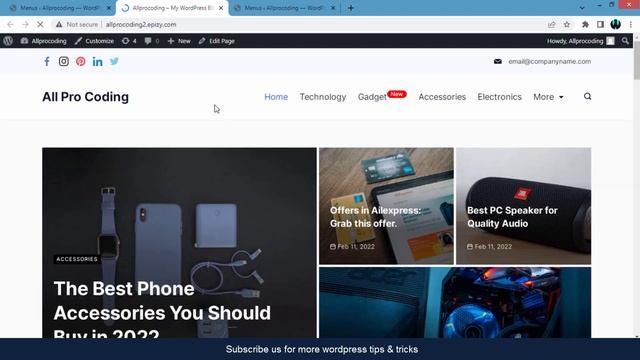Open the LinkedIn social icon
Screen dimensions: 640x360
point(97,62)
